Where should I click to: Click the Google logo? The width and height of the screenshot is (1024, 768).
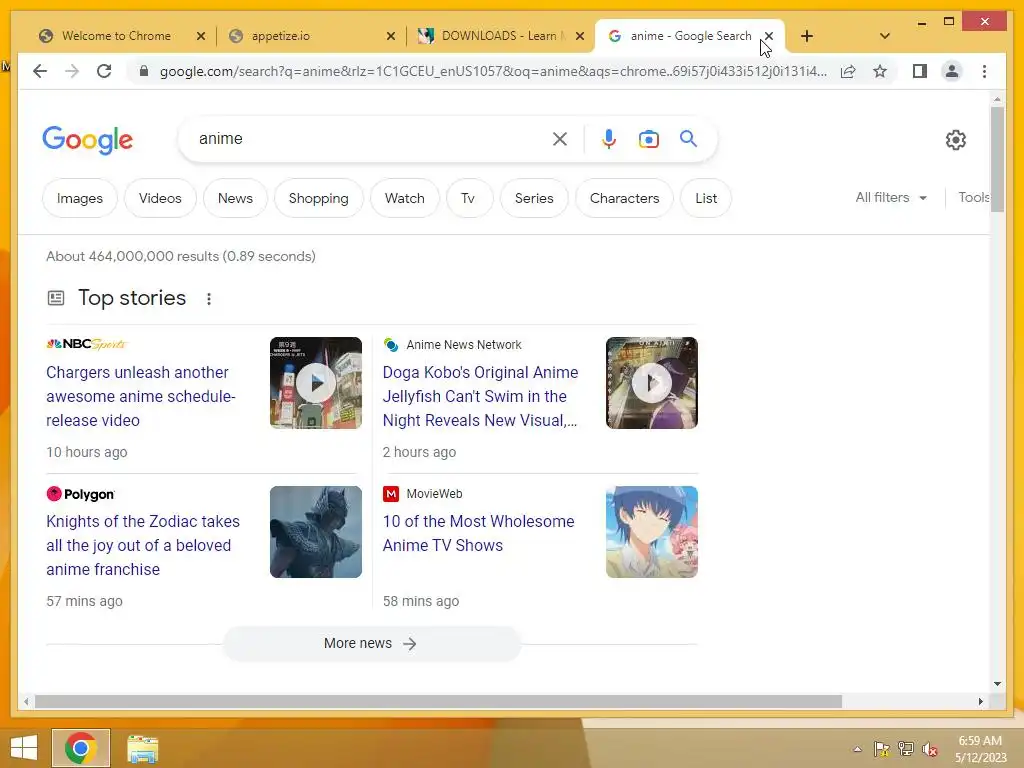88,140
